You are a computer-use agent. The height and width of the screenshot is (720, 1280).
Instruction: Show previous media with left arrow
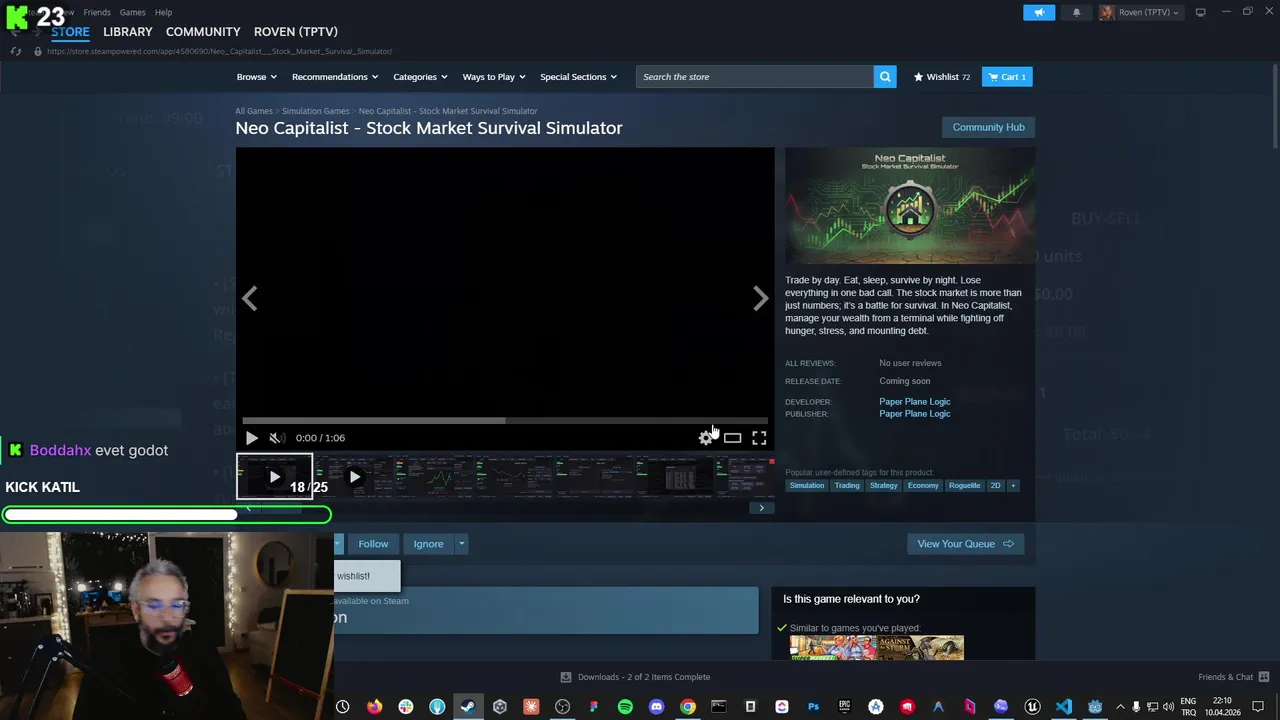pyautogui.click(x=250, y=298)
